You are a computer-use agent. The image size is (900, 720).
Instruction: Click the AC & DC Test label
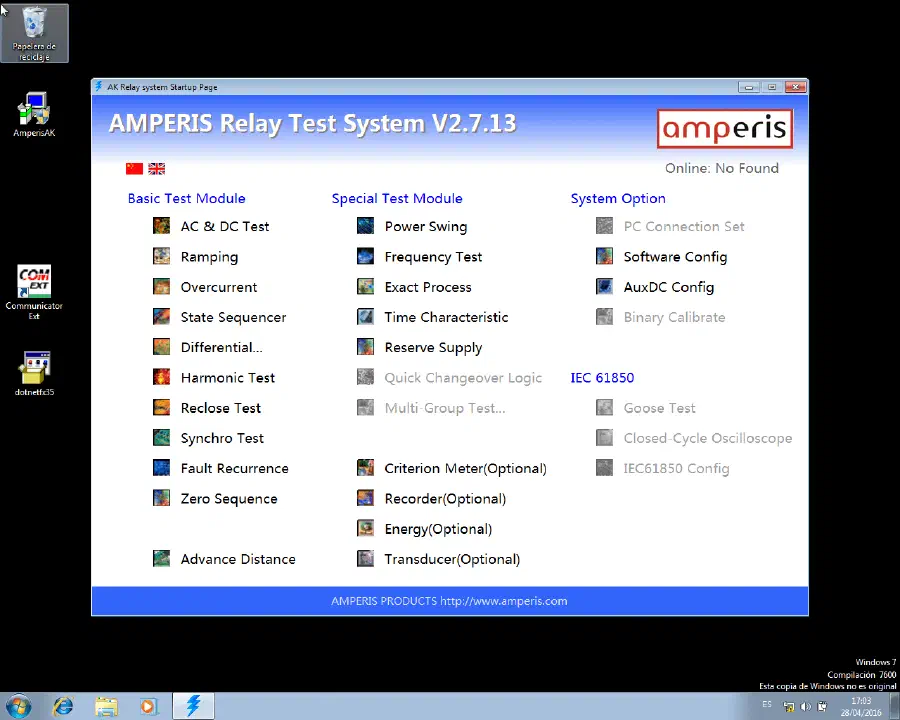tap(224, 226)
